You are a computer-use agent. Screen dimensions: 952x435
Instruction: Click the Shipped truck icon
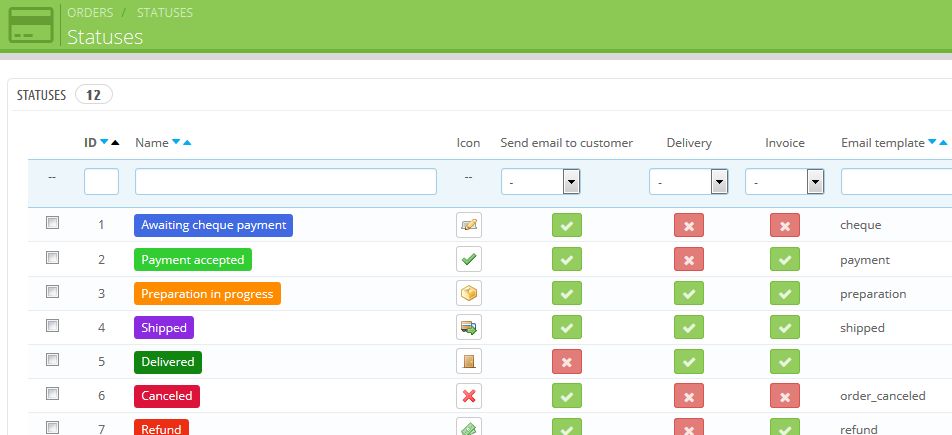[469, 327]
